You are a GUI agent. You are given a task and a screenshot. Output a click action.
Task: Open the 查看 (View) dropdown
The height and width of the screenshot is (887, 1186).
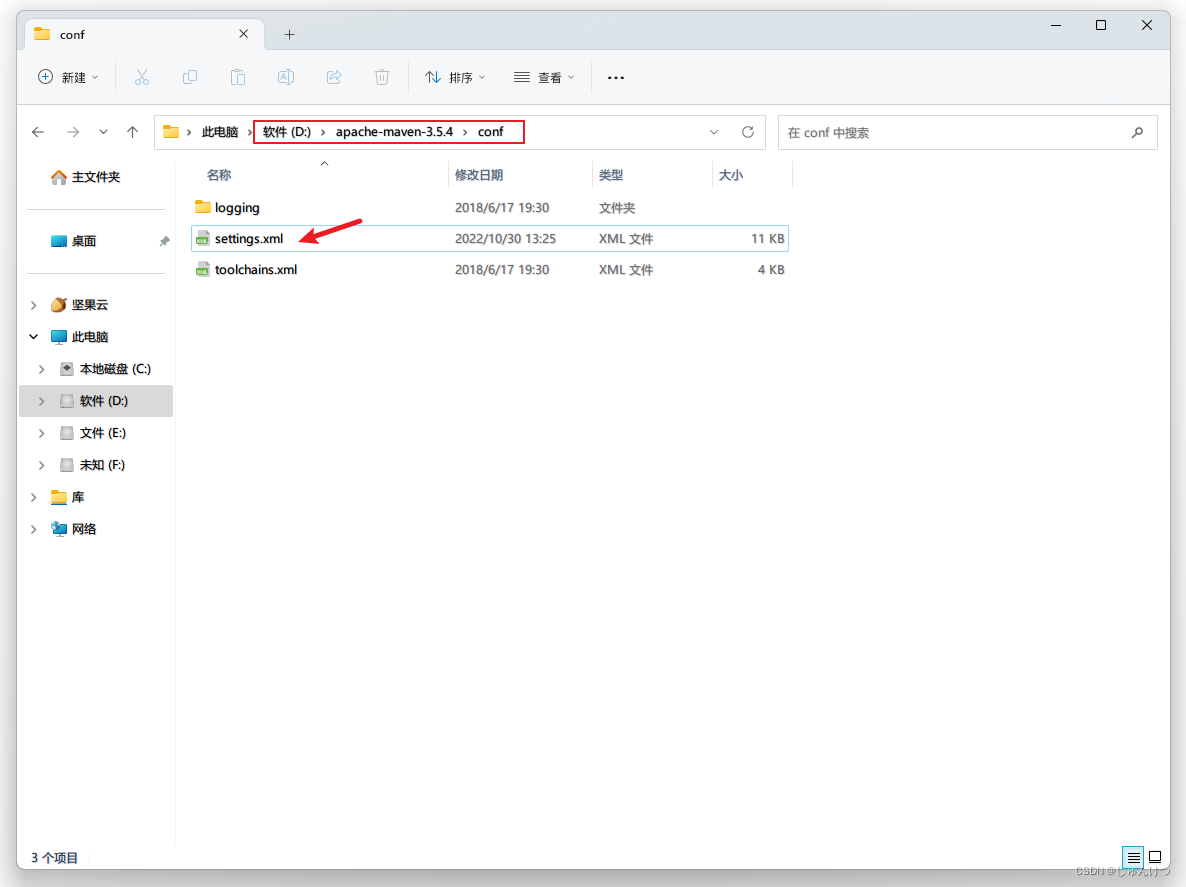pyautogui.click(x=544, y=77)
